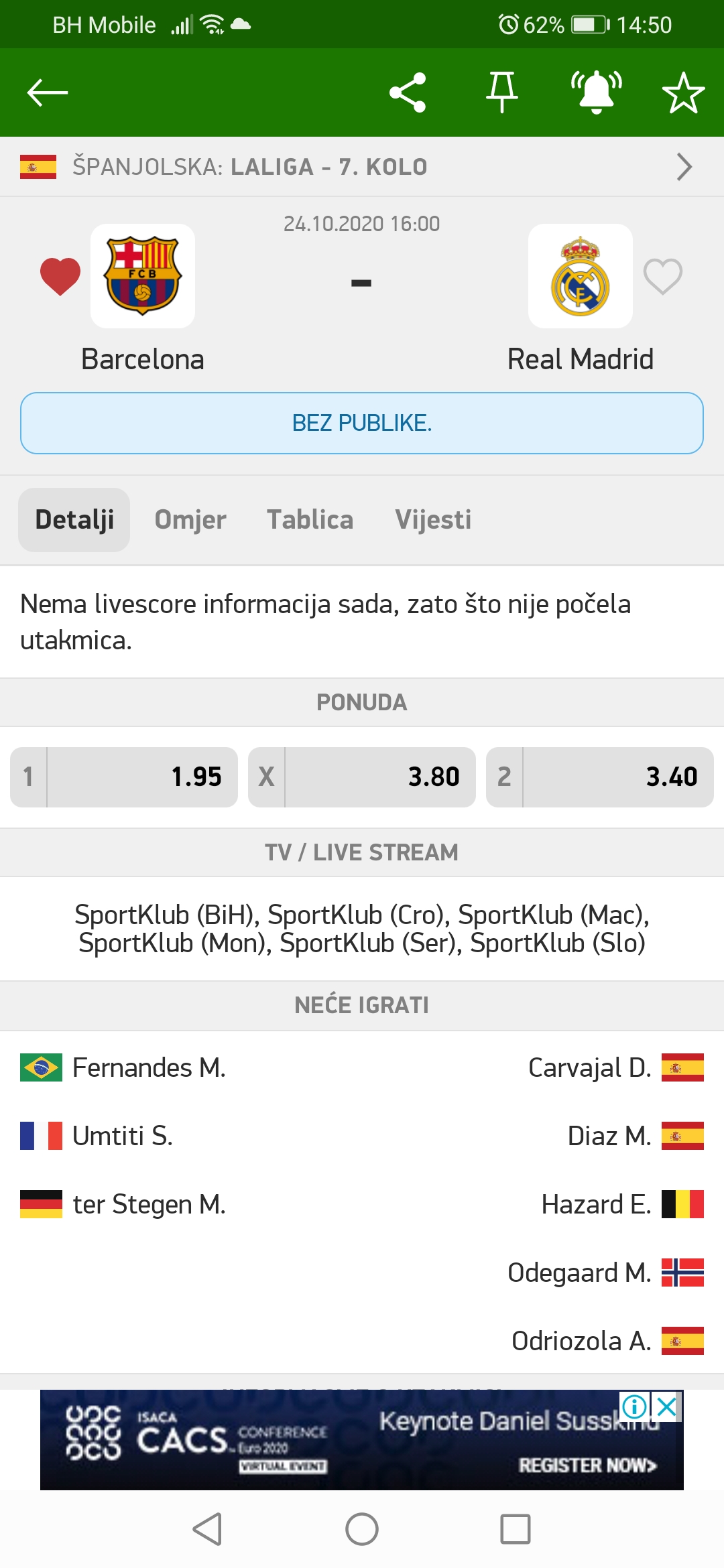Go back using the arrow icon
Image resolution: width=724 pixels, height=1568 pixels.
point(48,92)
